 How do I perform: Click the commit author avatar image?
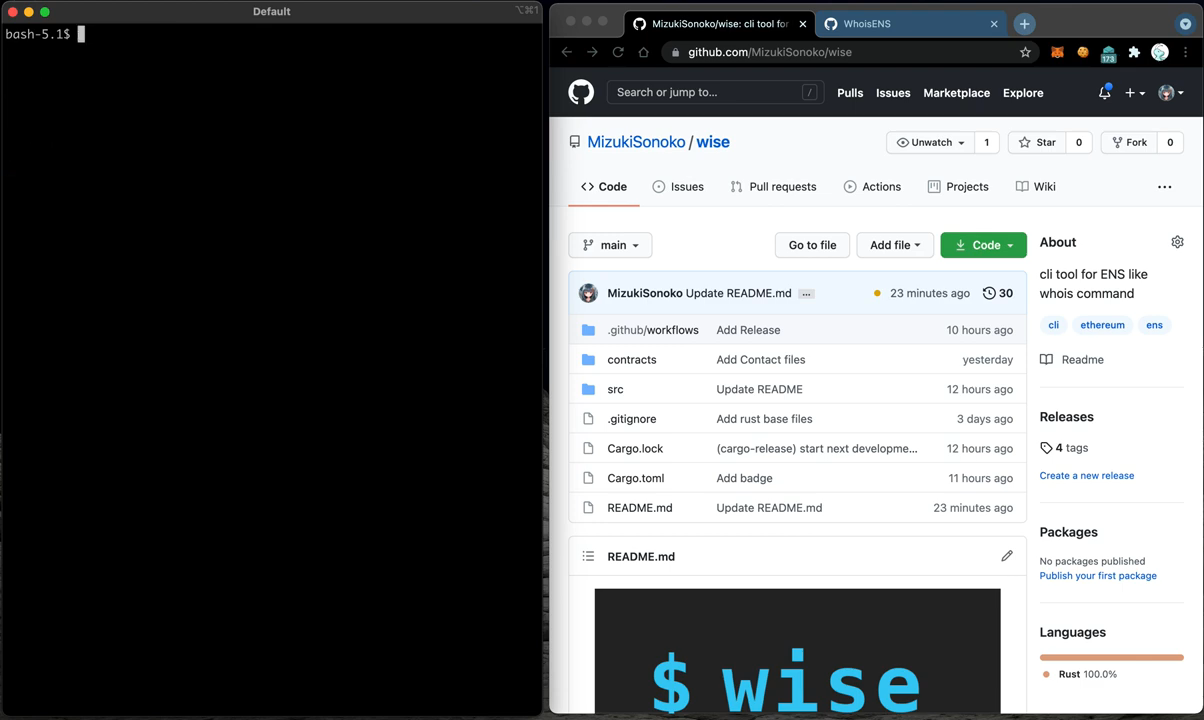(588, 293)
